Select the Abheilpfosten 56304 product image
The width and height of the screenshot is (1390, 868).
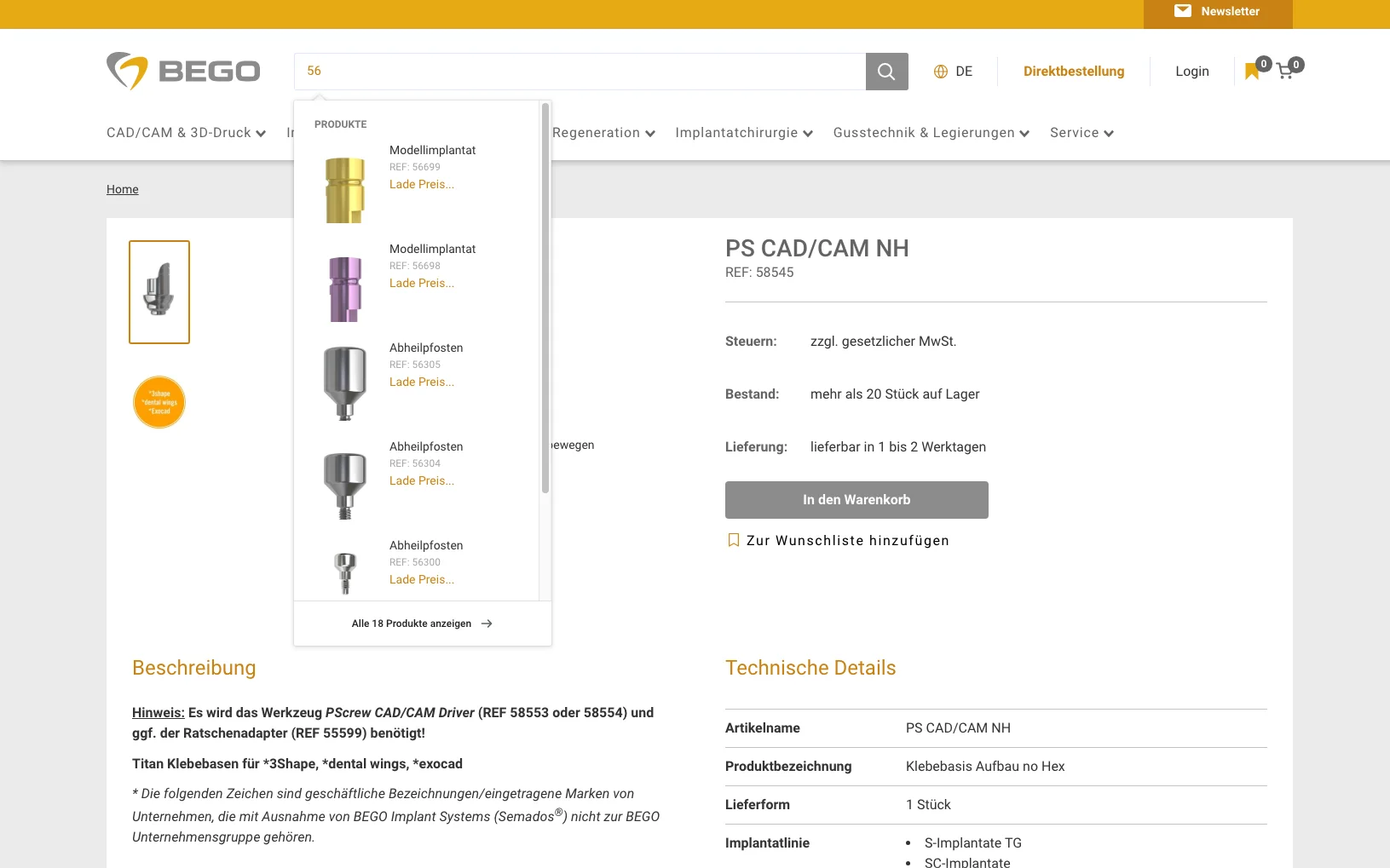[345, 486]
